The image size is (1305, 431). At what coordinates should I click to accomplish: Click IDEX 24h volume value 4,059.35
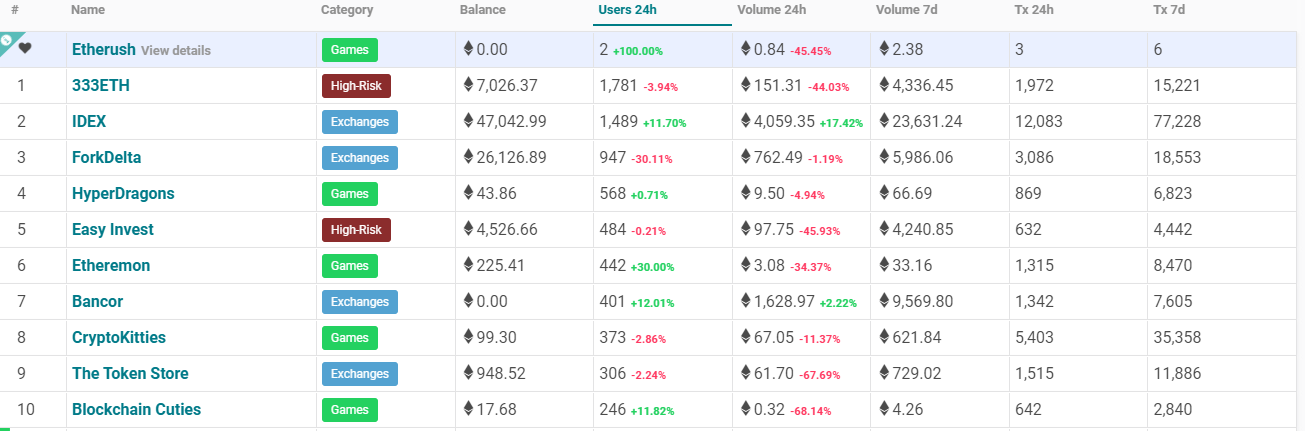(x=784, y=122)
